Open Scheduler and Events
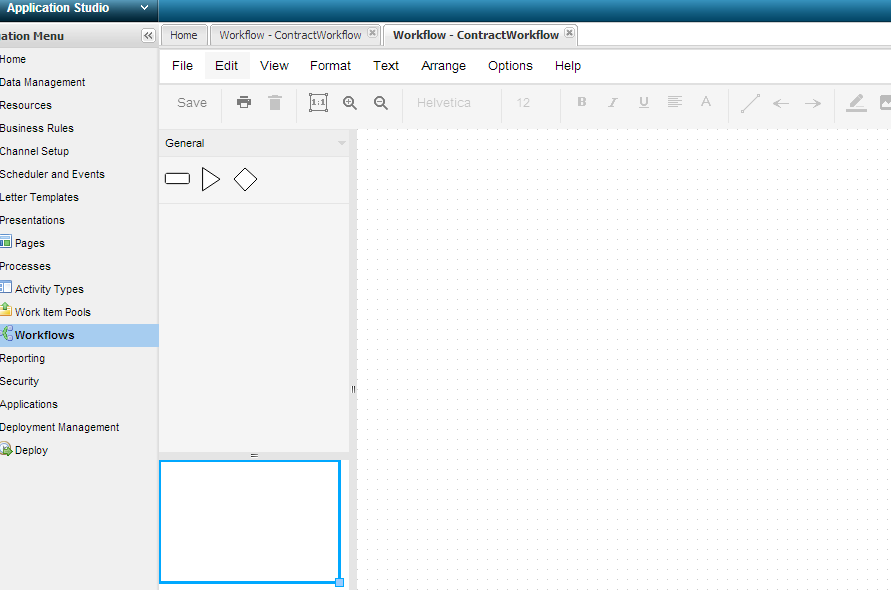This screenshot has height=590, width=891. (53, 174)
